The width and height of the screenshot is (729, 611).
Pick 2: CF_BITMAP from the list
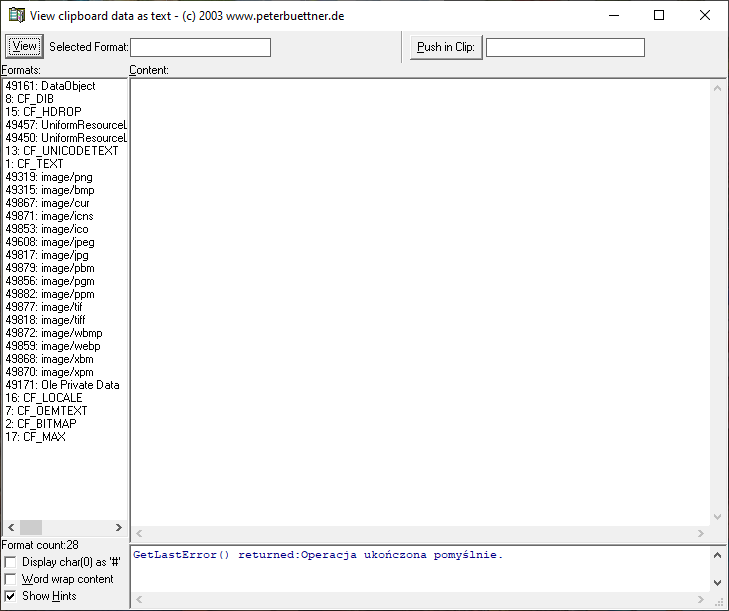click(x=41, y=424)
